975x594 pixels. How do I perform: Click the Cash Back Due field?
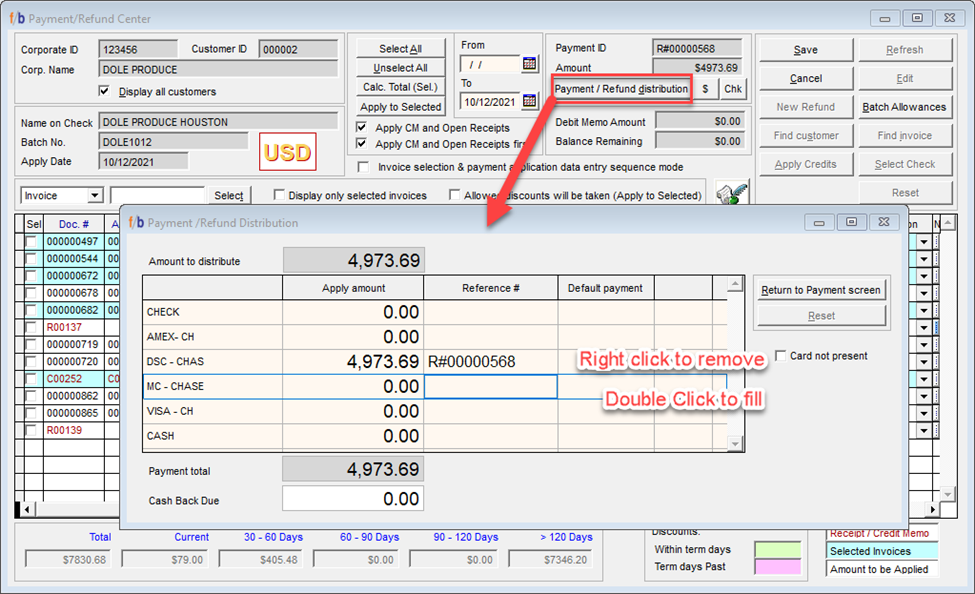[x=353, y=499]
